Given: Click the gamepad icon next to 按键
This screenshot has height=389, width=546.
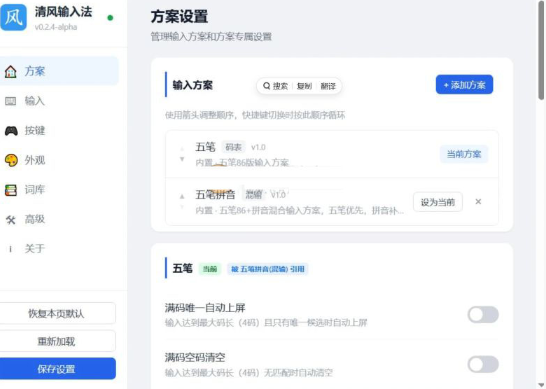Looking at the screenshot, I should [11, 131].
